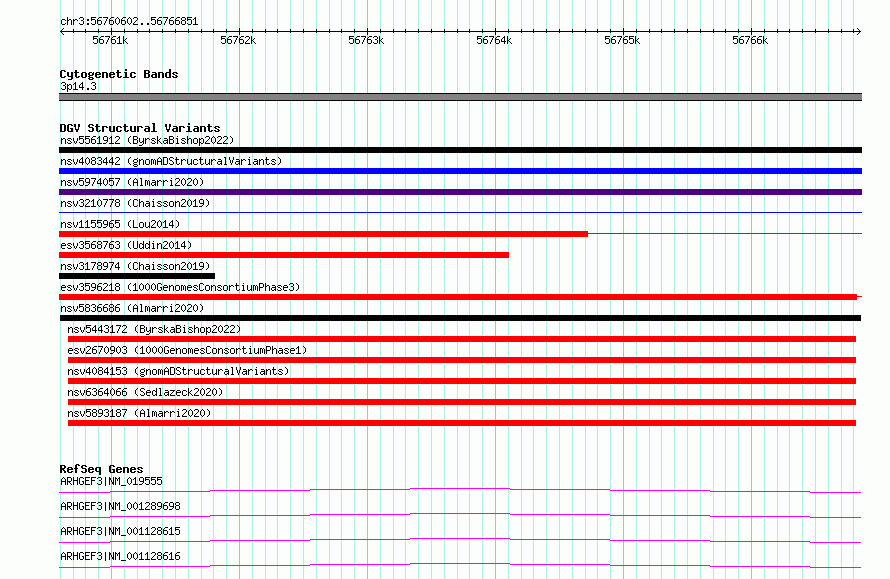The height and width of the screenshot is (579, 890).
Task: Open variant nsv4084153 (gnomADStructuralVariants) label
Action: coord(178,371)
